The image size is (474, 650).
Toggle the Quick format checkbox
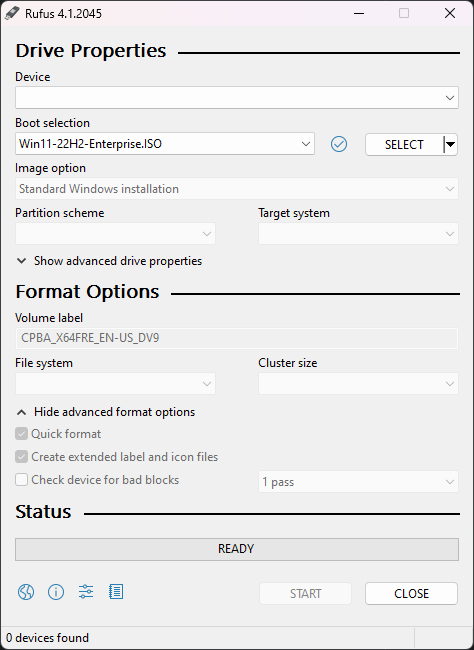click(22, 434)
